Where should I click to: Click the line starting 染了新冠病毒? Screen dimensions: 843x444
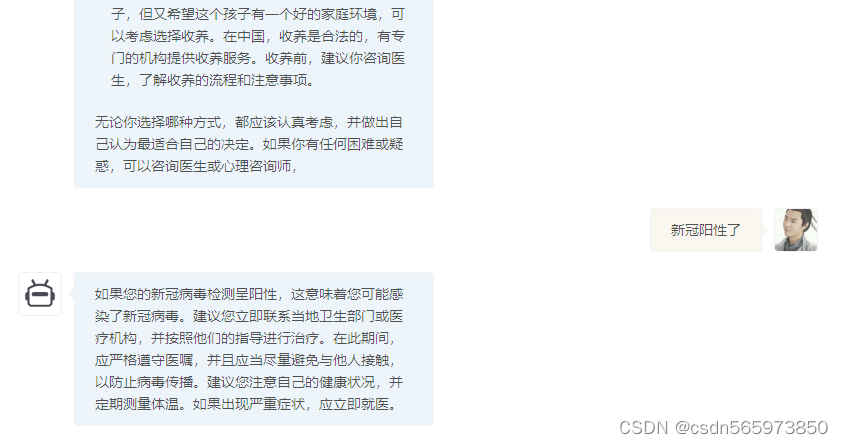point(249,316)
